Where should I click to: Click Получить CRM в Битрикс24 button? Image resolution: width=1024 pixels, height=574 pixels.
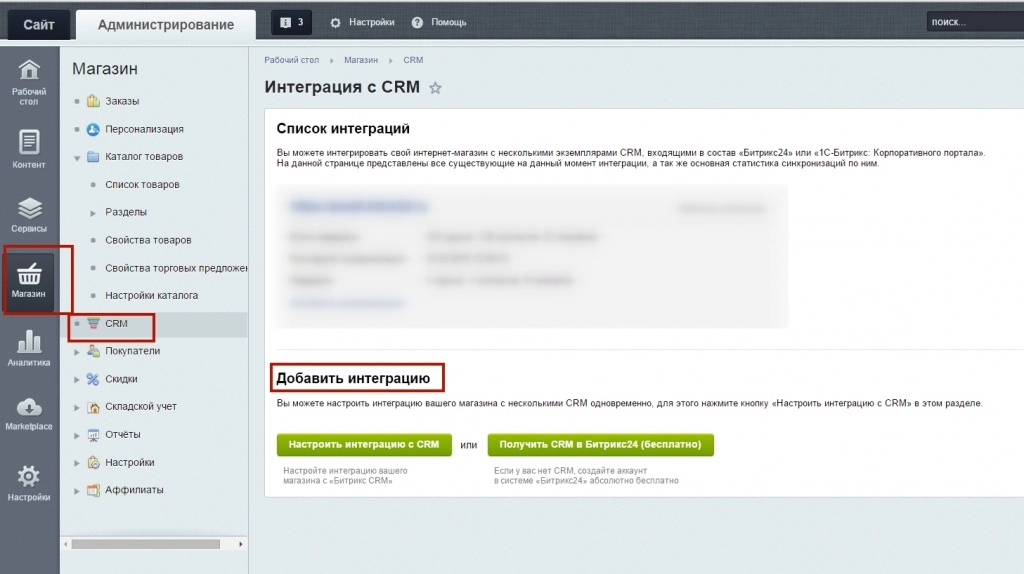(x=600, y=445)
